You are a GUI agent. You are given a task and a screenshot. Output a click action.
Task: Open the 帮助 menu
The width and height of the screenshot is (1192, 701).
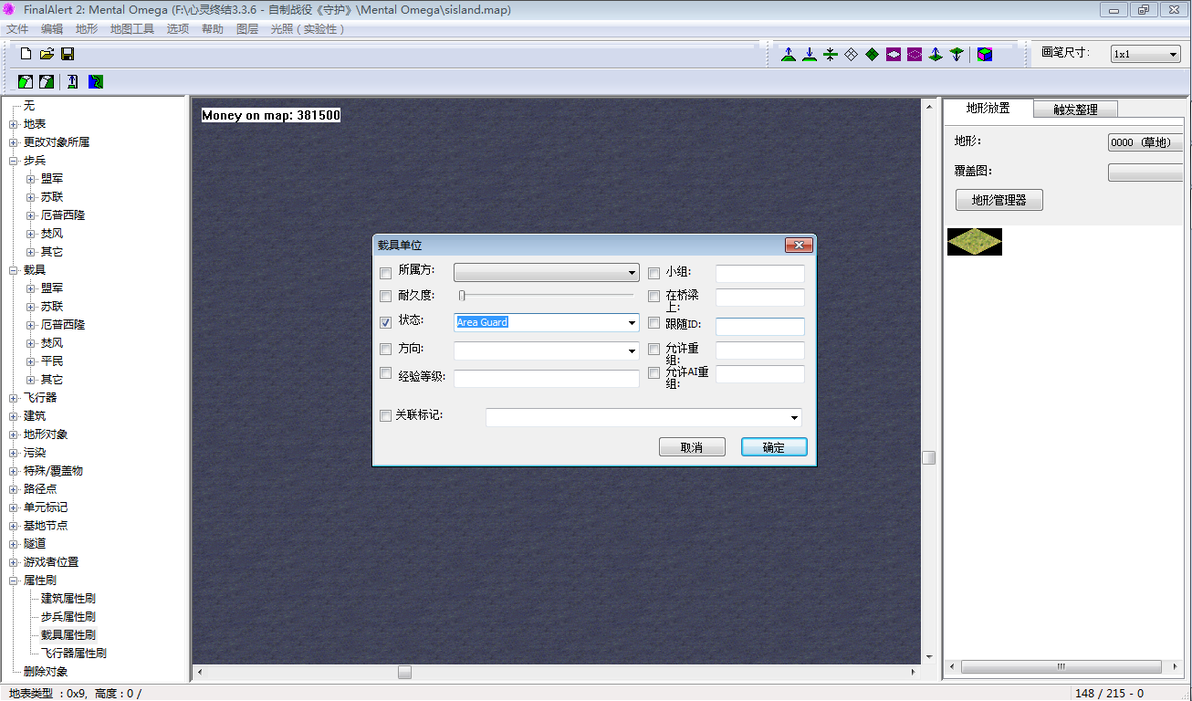pos(212,29)
